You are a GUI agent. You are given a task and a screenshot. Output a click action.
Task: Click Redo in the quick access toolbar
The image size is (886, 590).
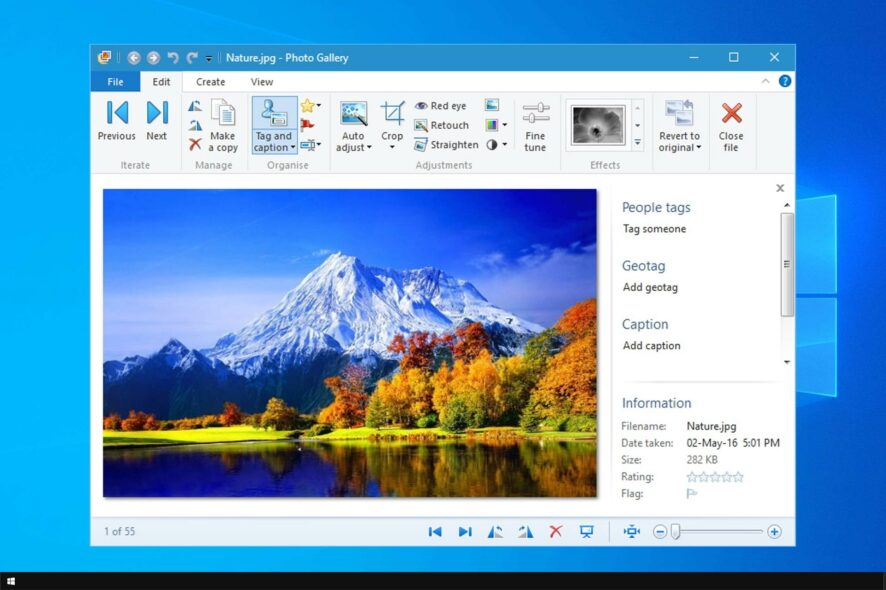click(x=192, y=58)
